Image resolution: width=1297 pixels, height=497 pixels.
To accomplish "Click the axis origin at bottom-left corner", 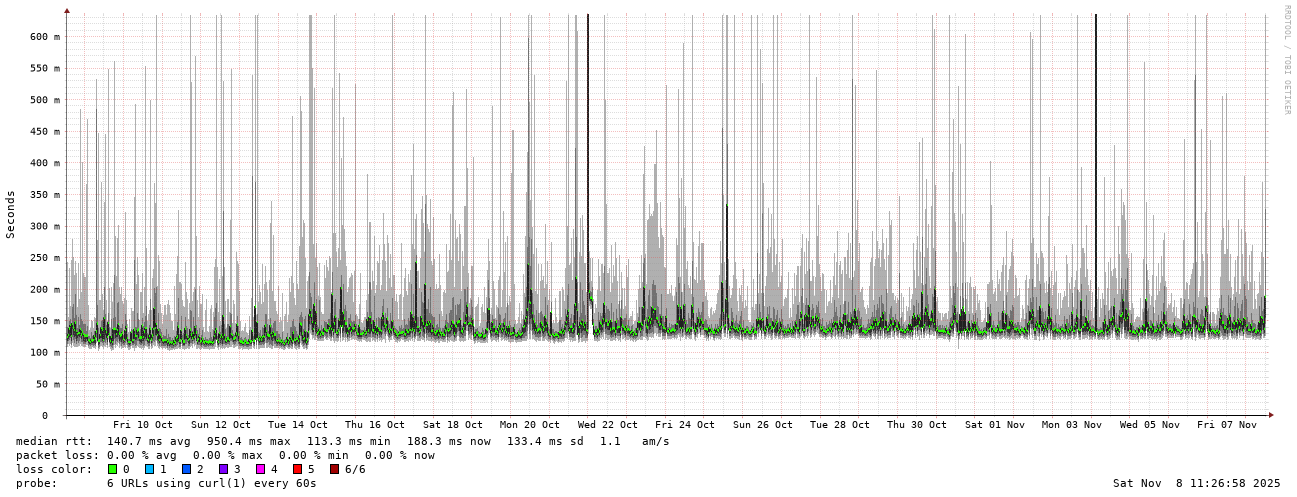I will coord(66,414).
